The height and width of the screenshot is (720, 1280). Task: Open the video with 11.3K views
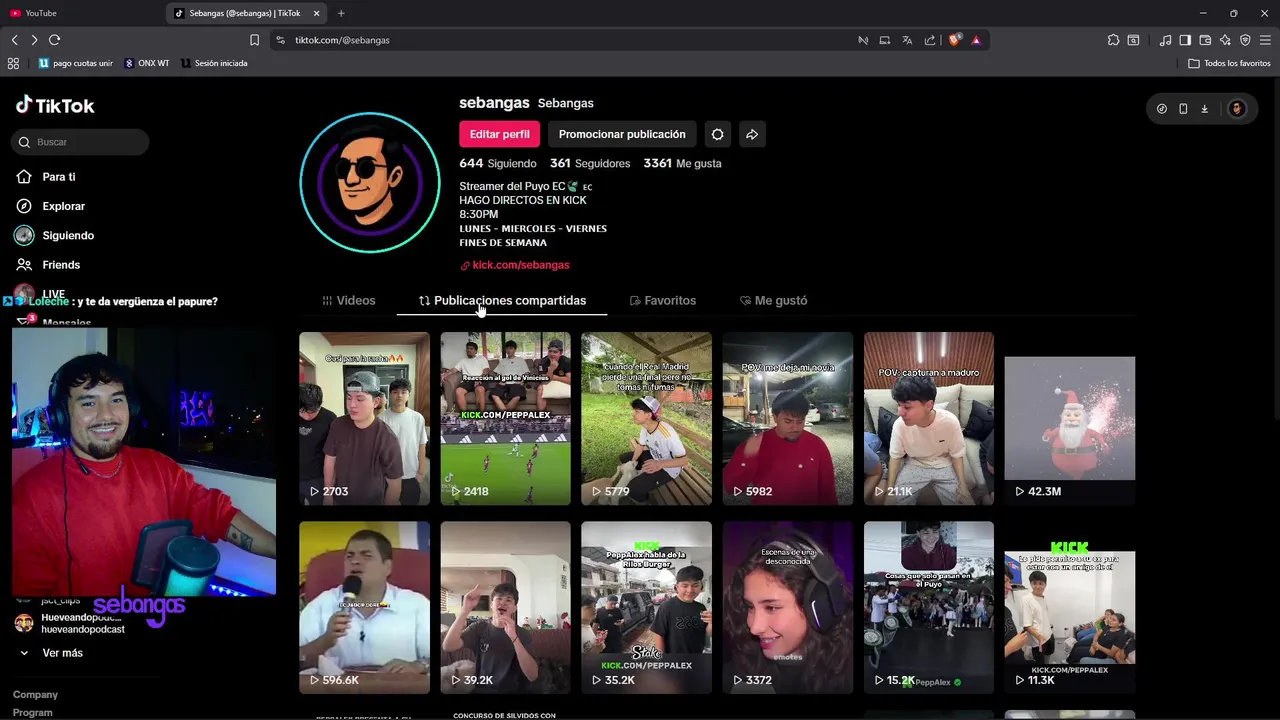(1069, 607)
